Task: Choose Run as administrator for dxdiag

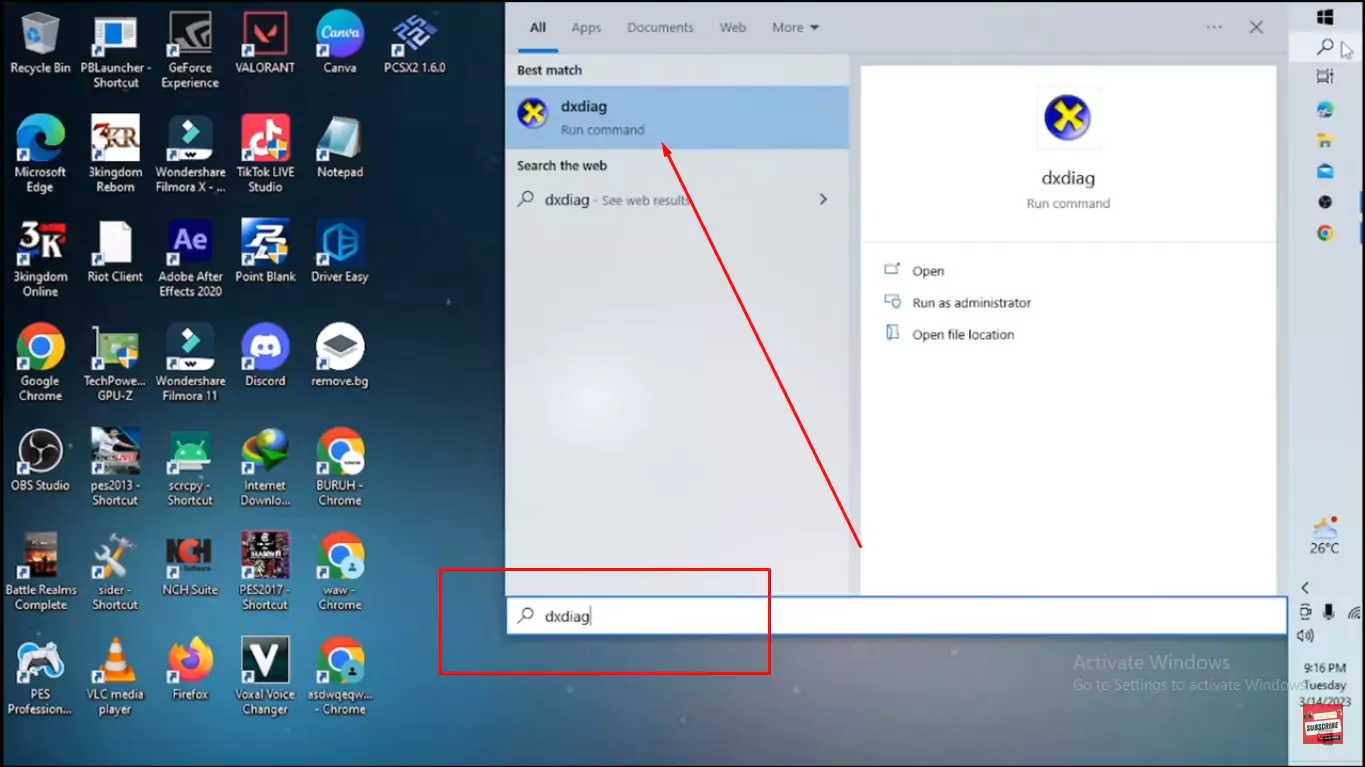Action: (x=958, y=303)
